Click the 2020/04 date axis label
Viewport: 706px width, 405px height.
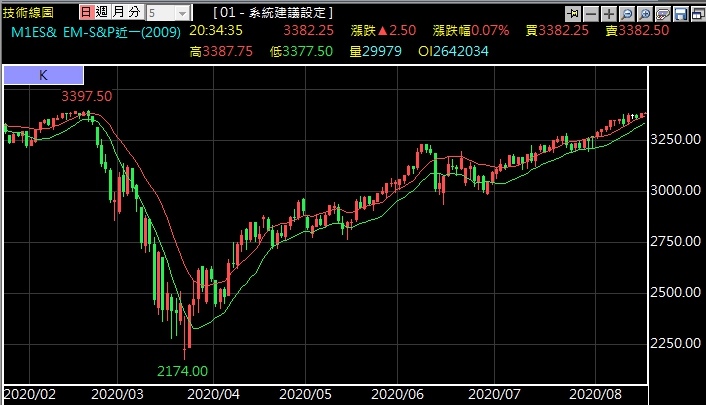213,395
